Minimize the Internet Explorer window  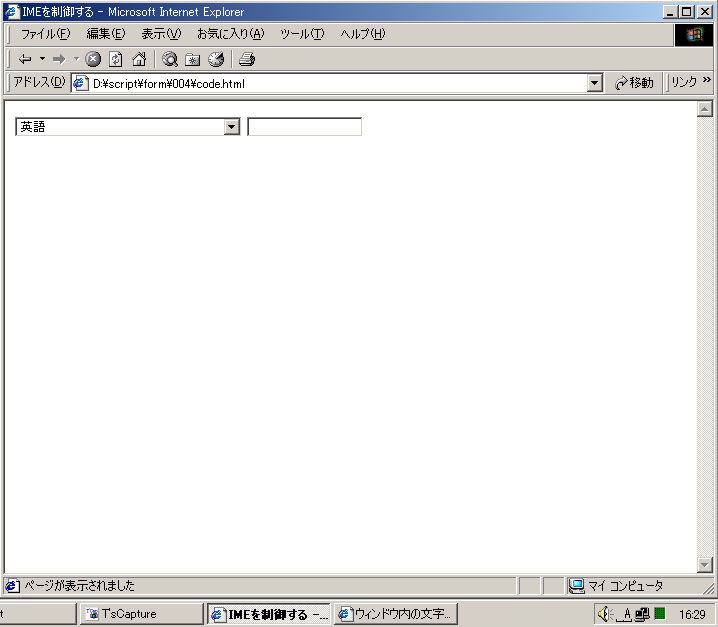(670, 12)
